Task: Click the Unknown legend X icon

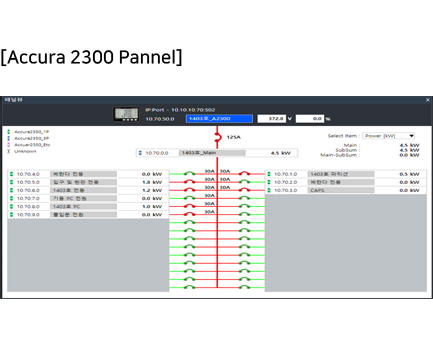Action: point(9,151)
